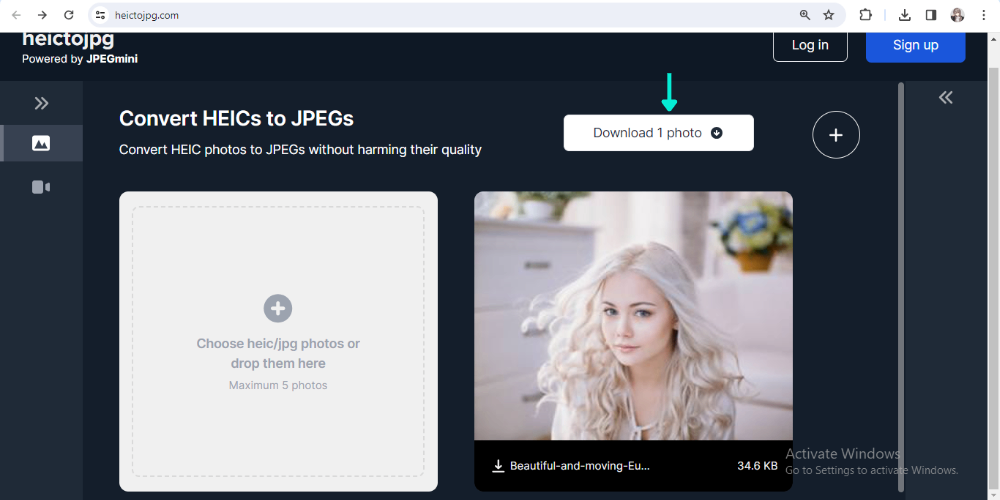This screenshot has height=500, width=1000.
Task: Collapse the right panel with double chevron
Action: pyautogui.click(x=945, y=97)
